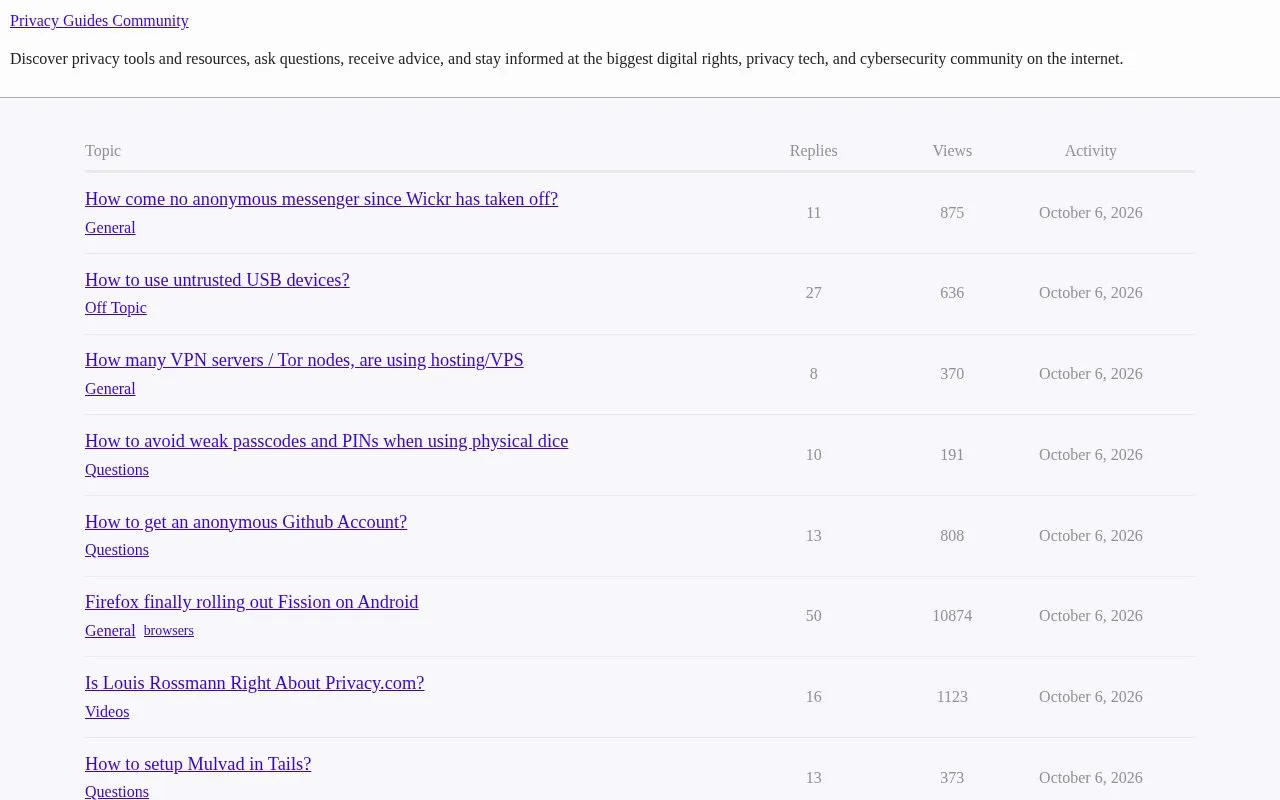Open General category under VPN servers topic

pyautogui.click(x=110, y=389)
